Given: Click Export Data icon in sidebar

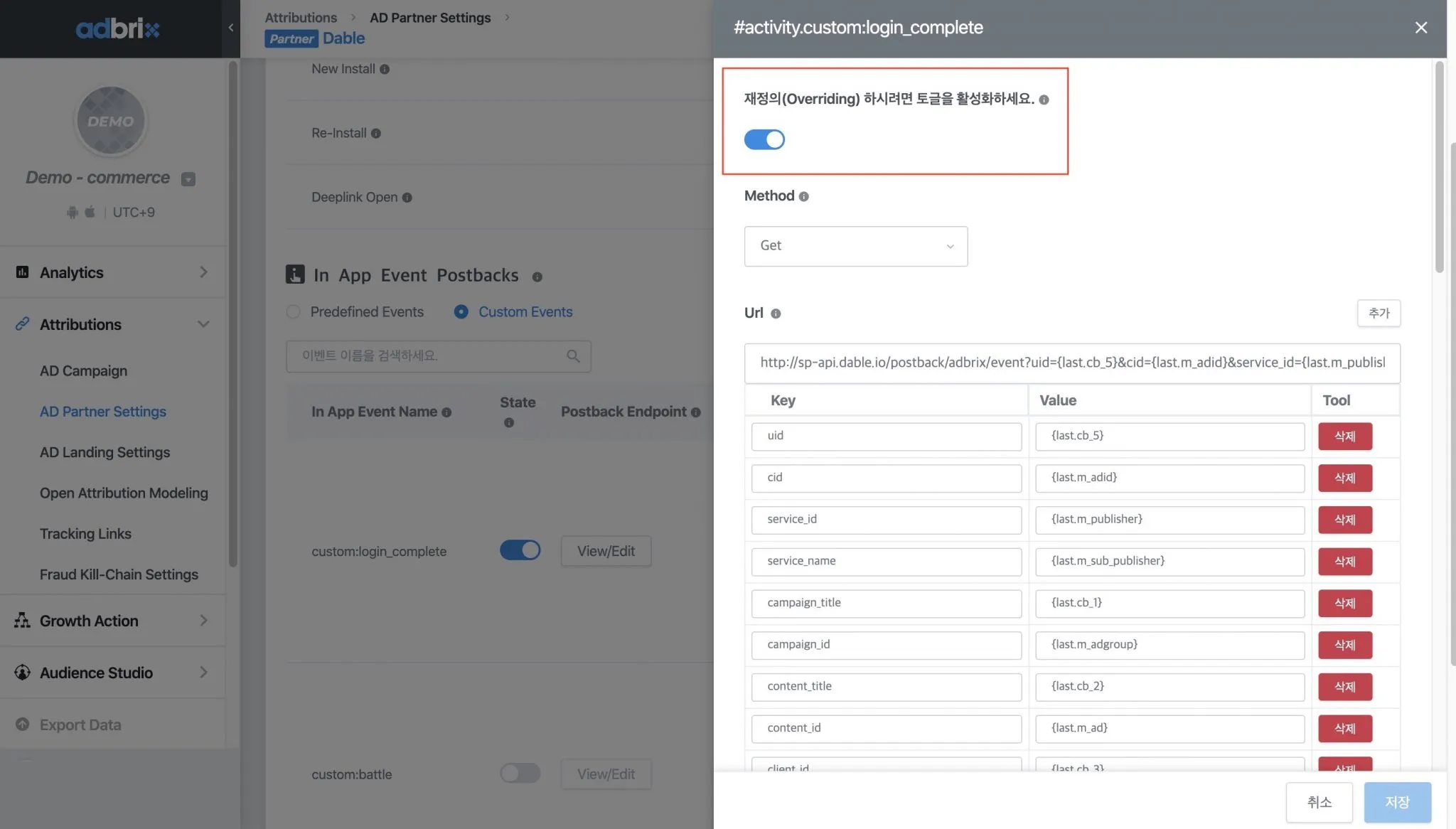Looking at the screenshot, I should click(x=23, y=724).
